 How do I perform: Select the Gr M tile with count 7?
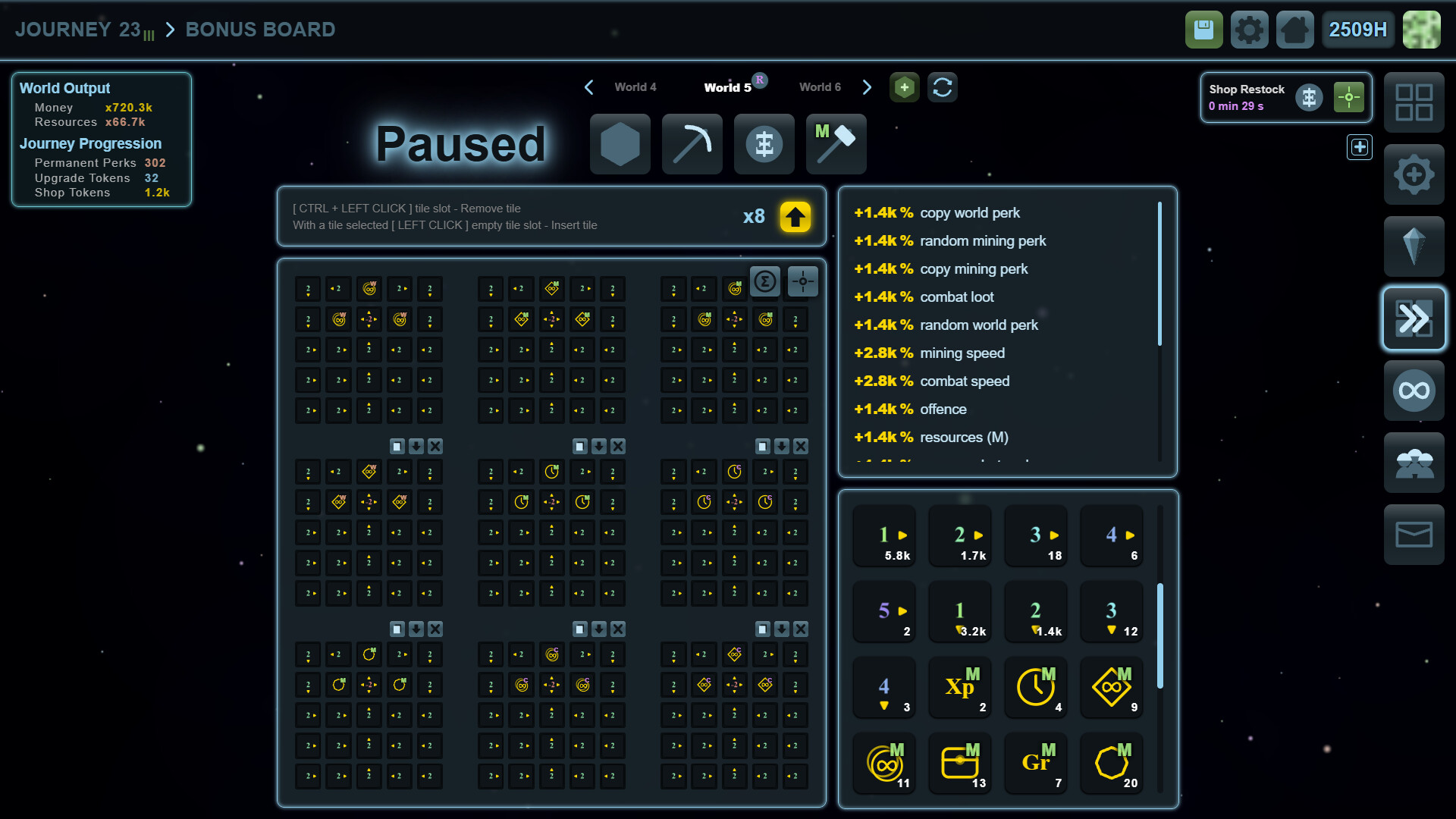tap(1036, 764)
